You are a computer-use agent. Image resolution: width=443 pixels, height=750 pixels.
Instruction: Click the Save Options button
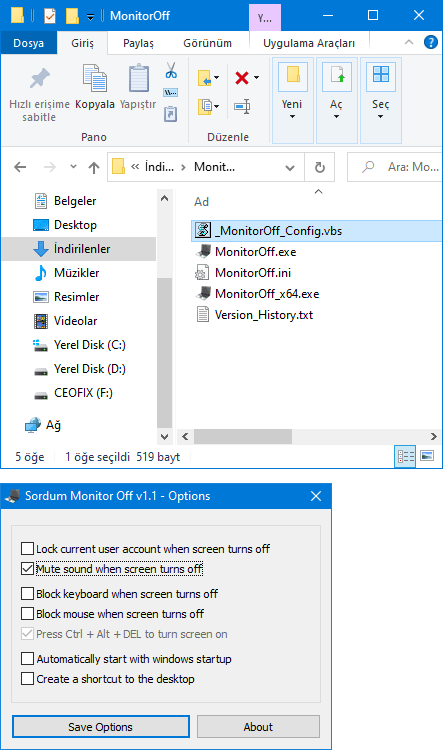tap(100, 727)
